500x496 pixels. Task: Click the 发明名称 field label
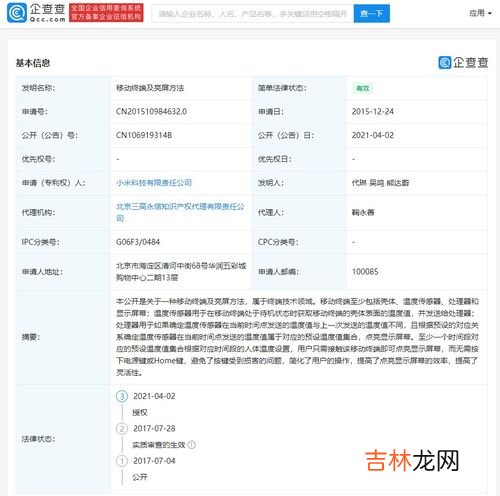click(x=38, y=88)
